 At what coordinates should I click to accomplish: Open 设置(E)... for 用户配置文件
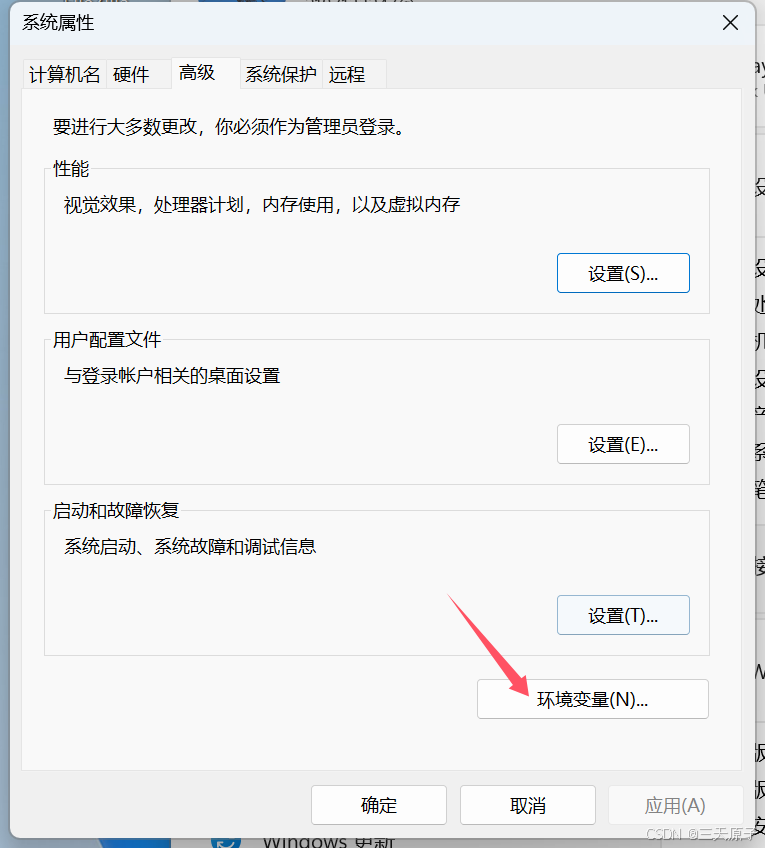(623, 444)
